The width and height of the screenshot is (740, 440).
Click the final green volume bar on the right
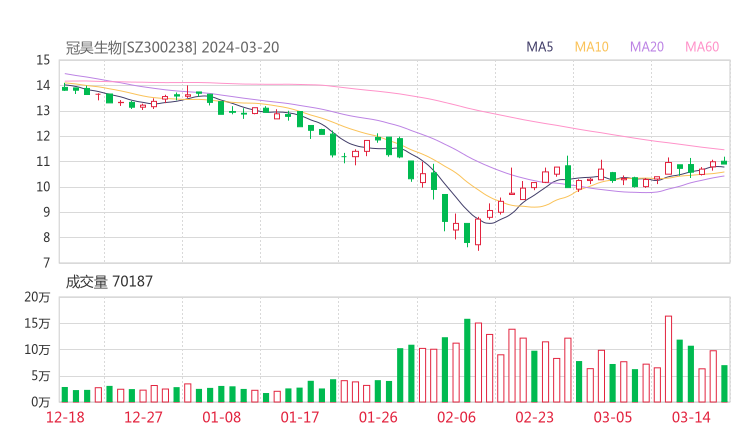724,384
